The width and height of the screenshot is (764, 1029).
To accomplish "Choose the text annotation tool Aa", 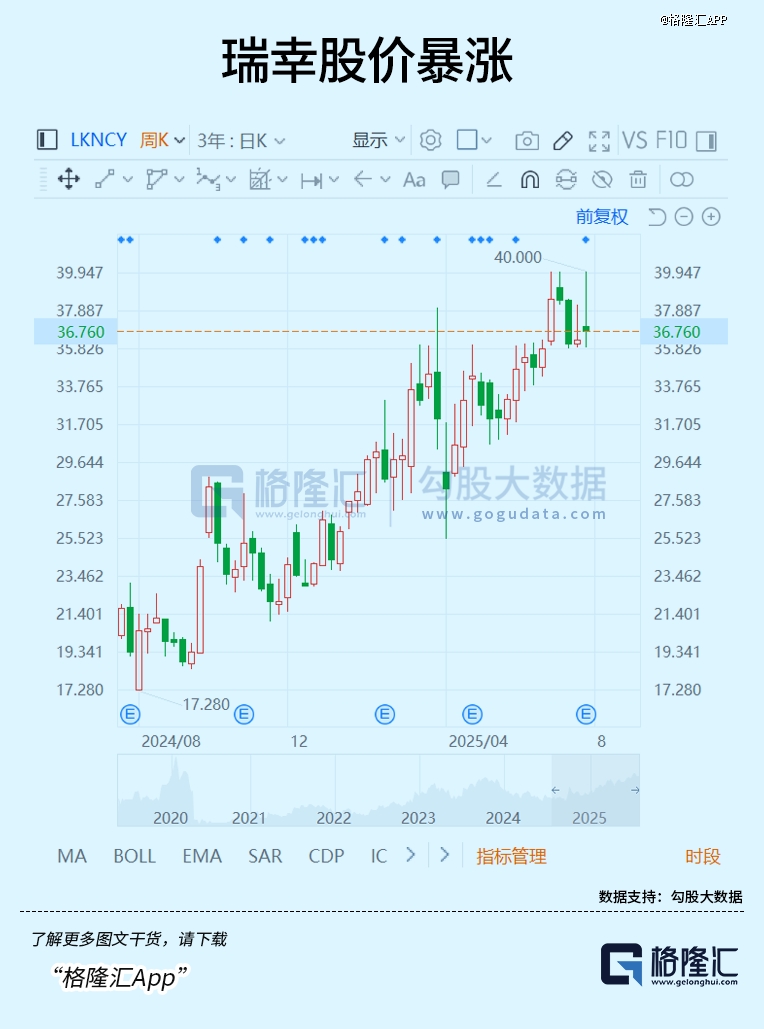I will 414,180.
